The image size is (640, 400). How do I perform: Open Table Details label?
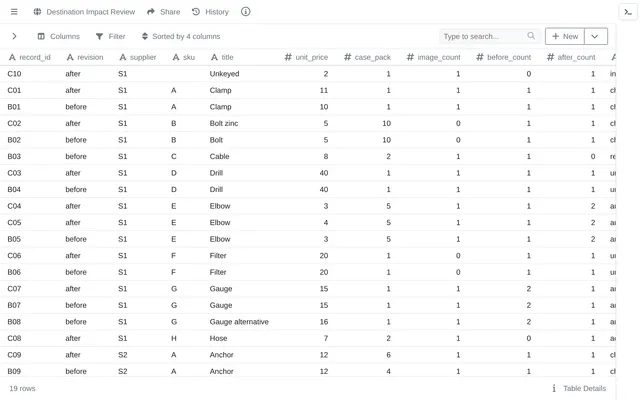click(584, 388)
